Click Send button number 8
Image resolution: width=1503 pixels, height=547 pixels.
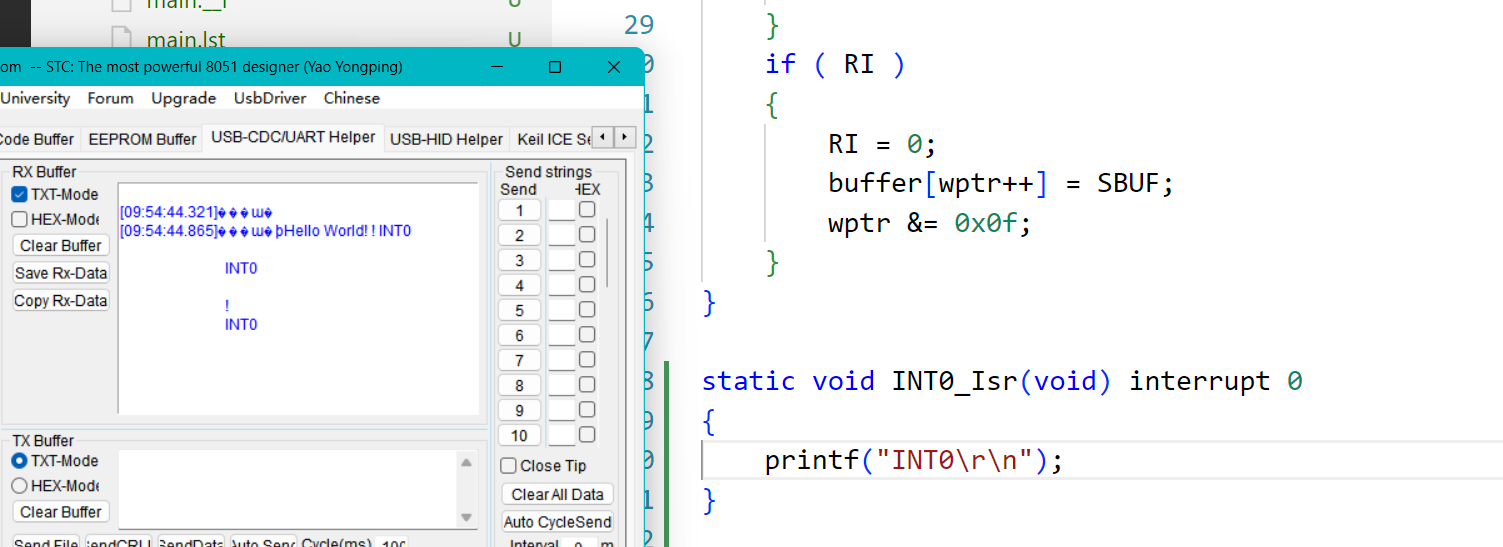pos(519,385)
